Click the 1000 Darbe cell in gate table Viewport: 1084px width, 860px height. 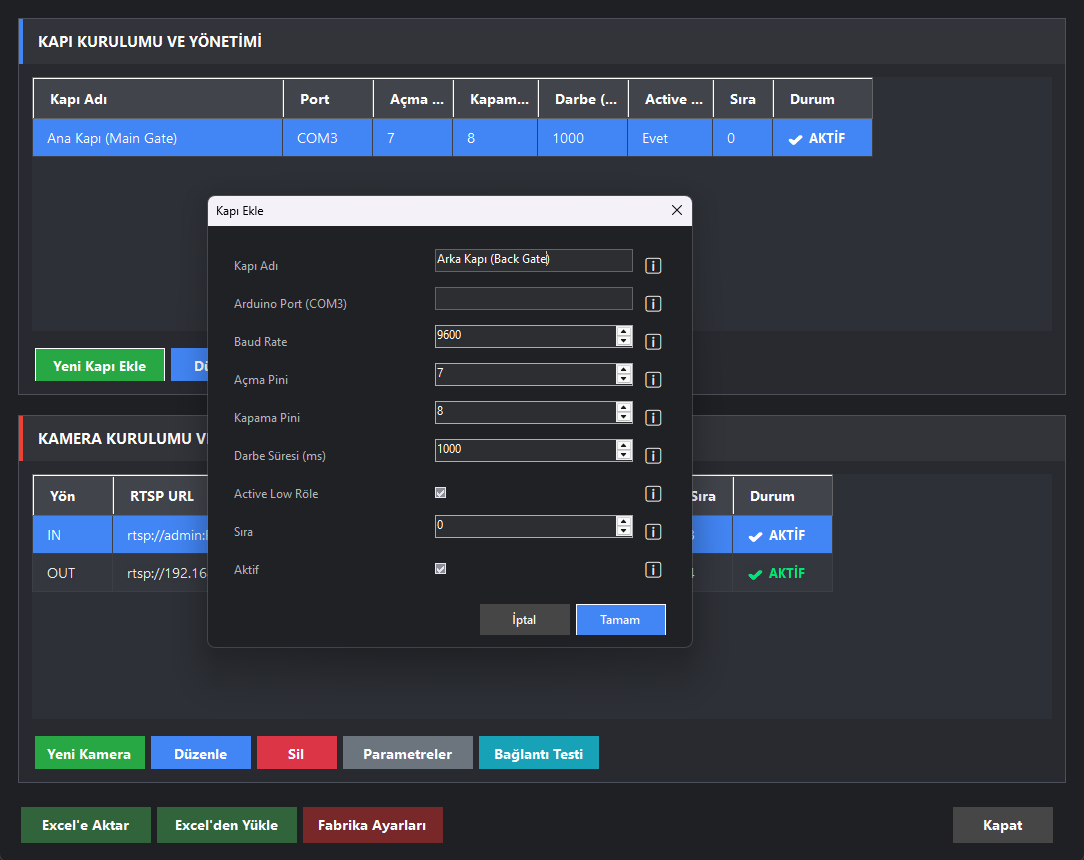tap(583, 138)
